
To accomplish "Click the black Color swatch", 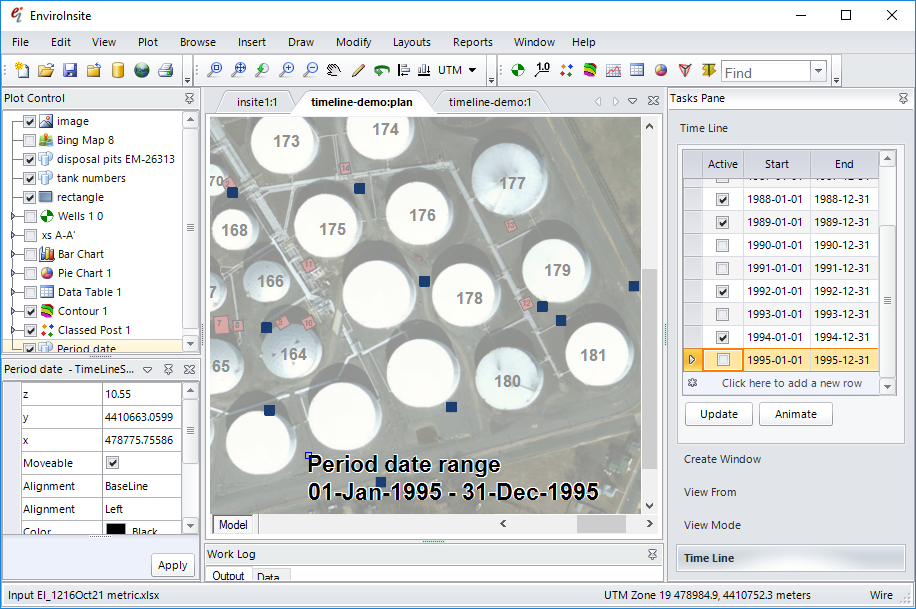I will 115,531.
